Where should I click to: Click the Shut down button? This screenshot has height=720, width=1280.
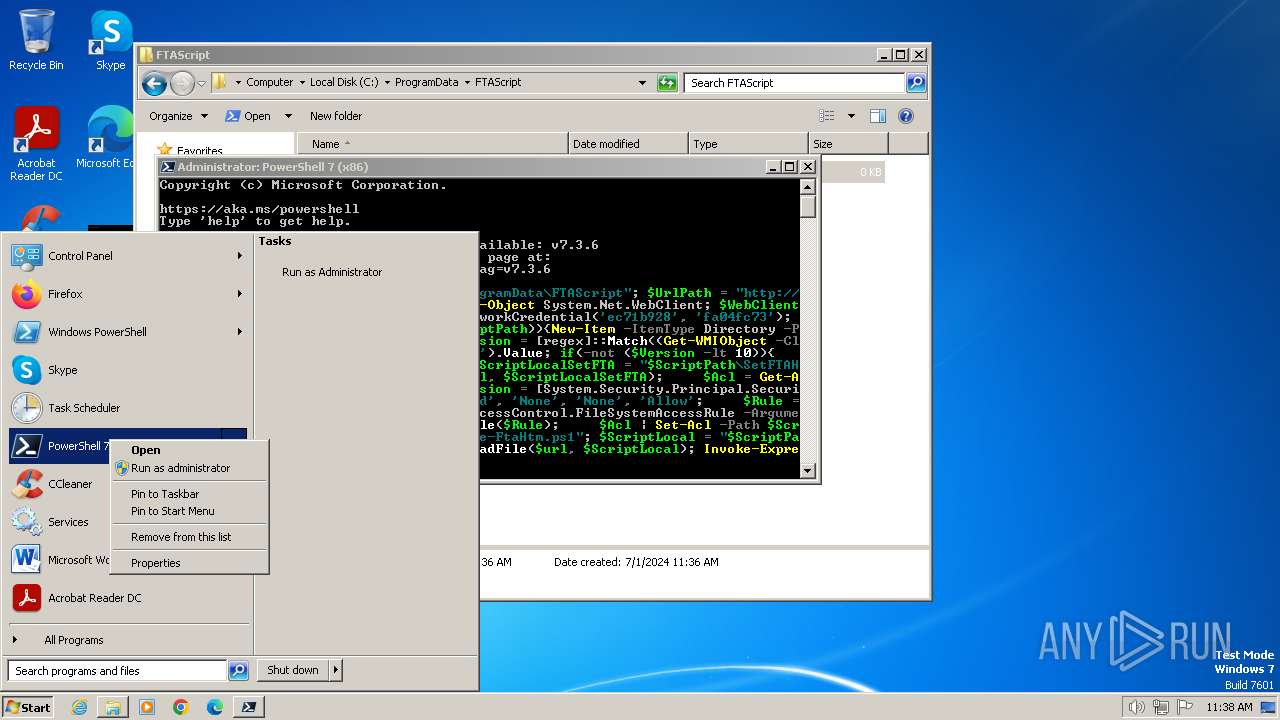coord(293,670)
